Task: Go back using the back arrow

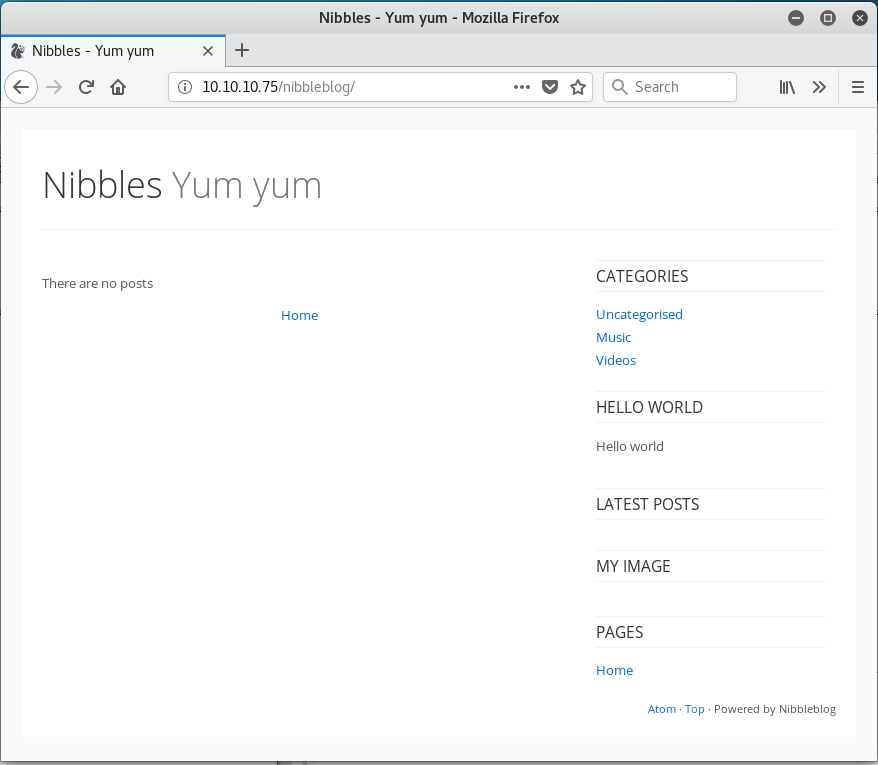Action: pos(21,87)
